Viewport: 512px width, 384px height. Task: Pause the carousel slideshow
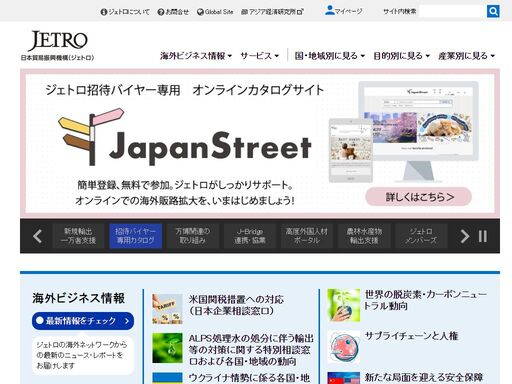[x=483, y=236]
